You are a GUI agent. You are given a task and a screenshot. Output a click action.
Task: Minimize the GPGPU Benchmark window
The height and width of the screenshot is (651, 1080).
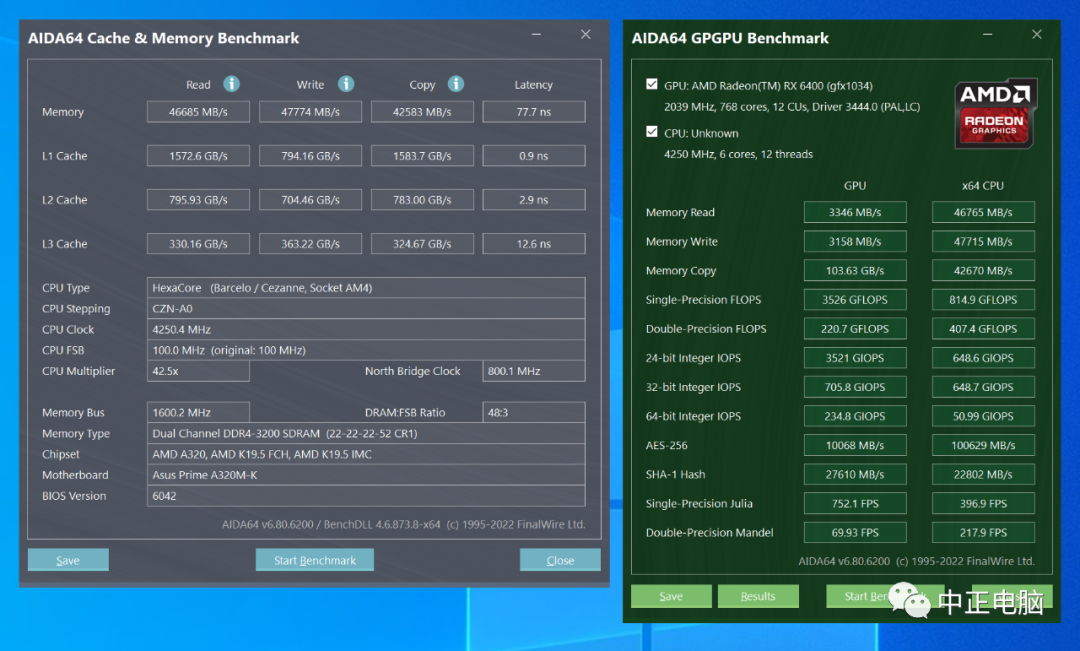987,34
